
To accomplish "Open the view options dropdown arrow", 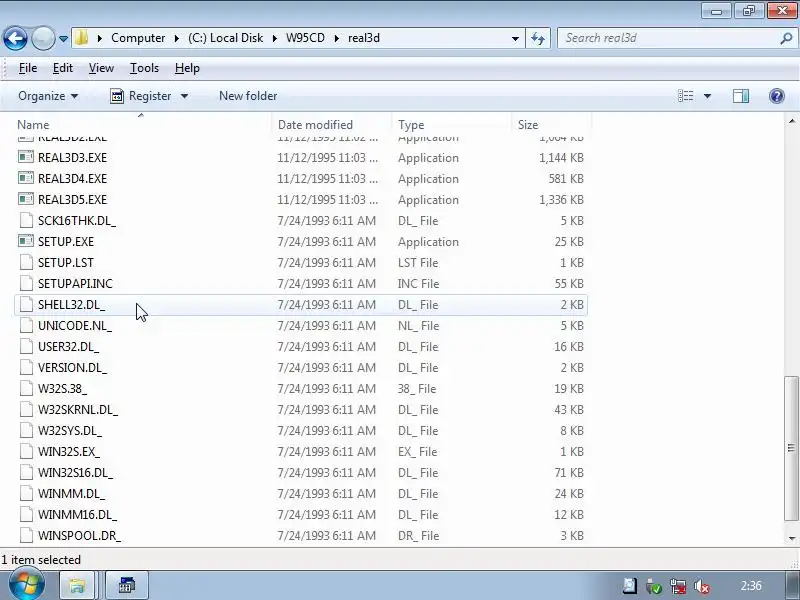I will pos(708,96).
